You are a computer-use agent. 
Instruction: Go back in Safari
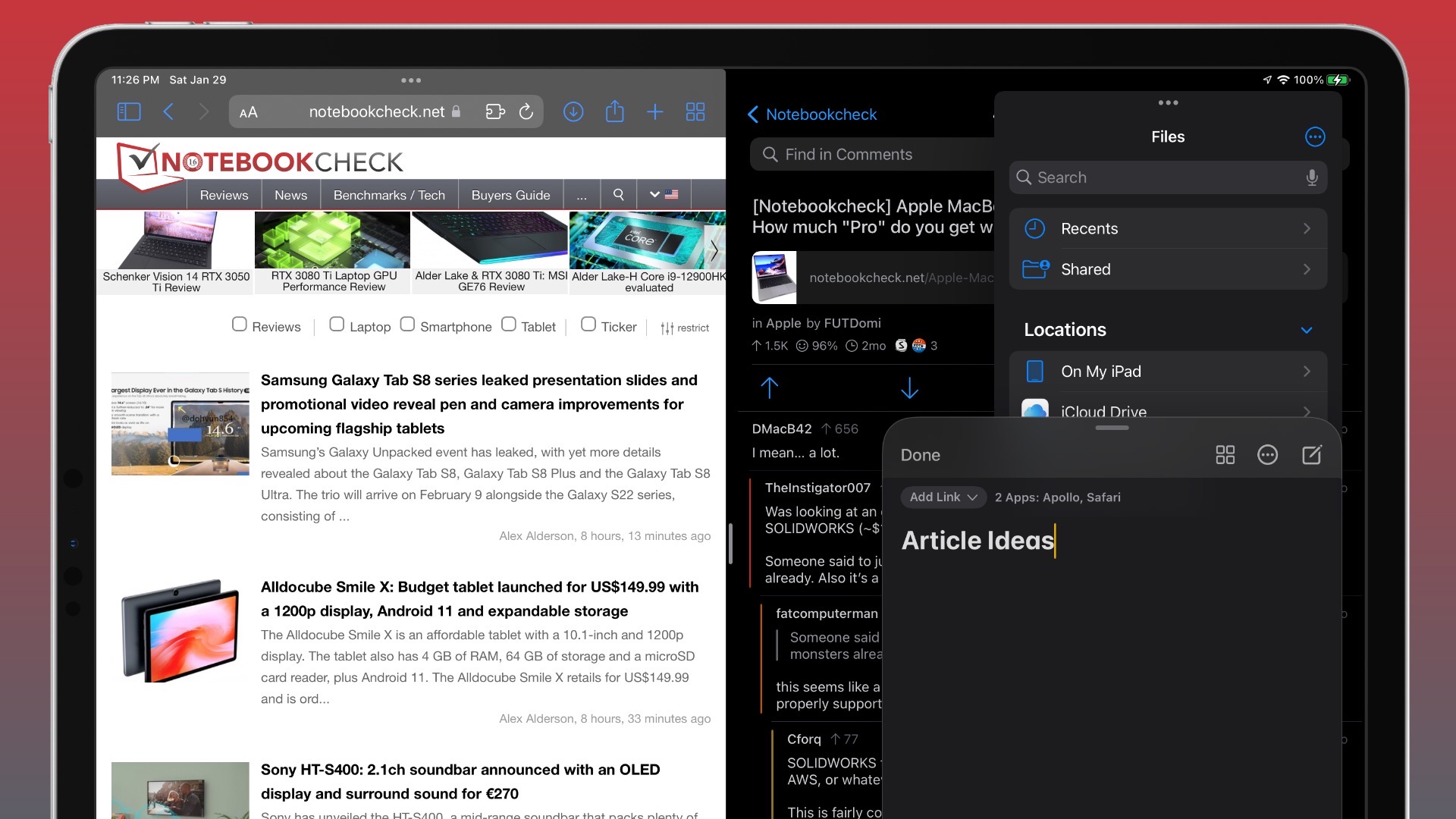168,112
